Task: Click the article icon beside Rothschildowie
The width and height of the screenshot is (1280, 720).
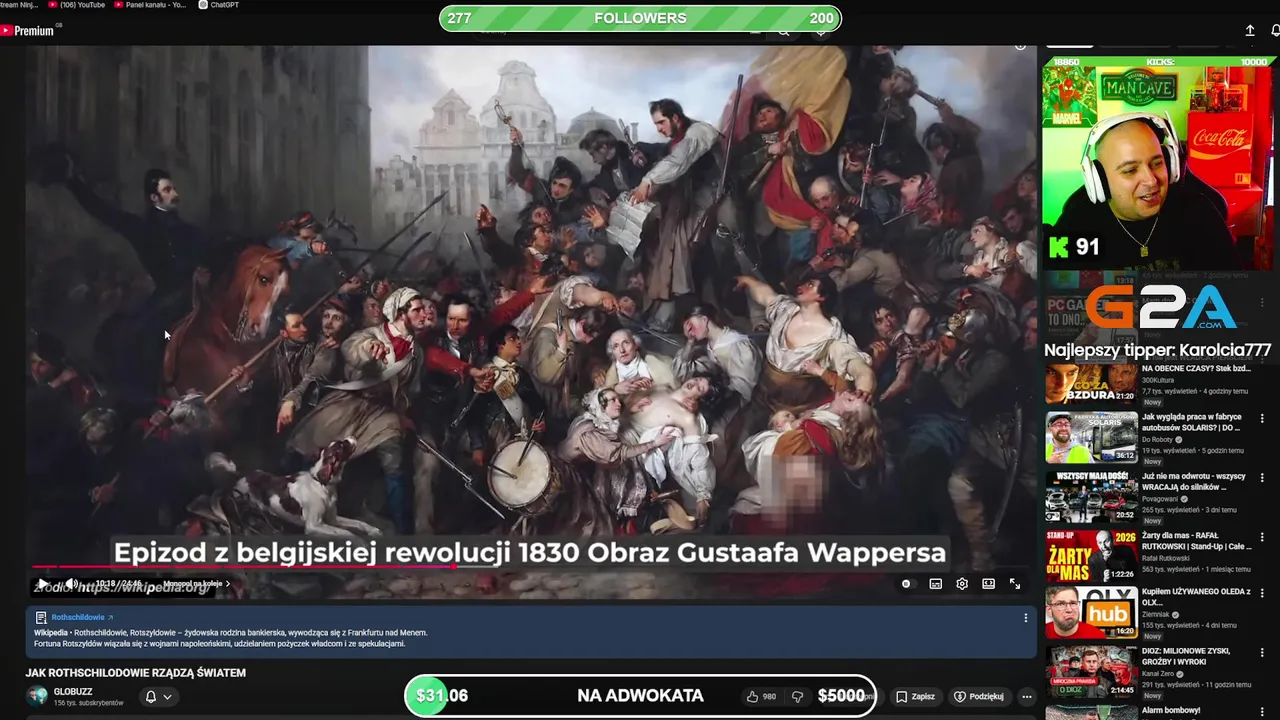Action: tap(41, 618)
